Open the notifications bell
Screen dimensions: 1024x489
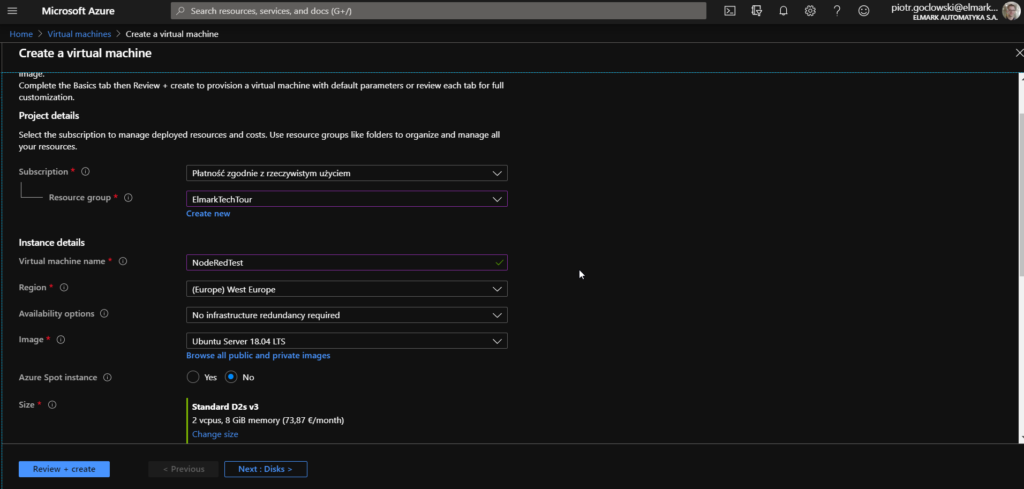[784, 11]
